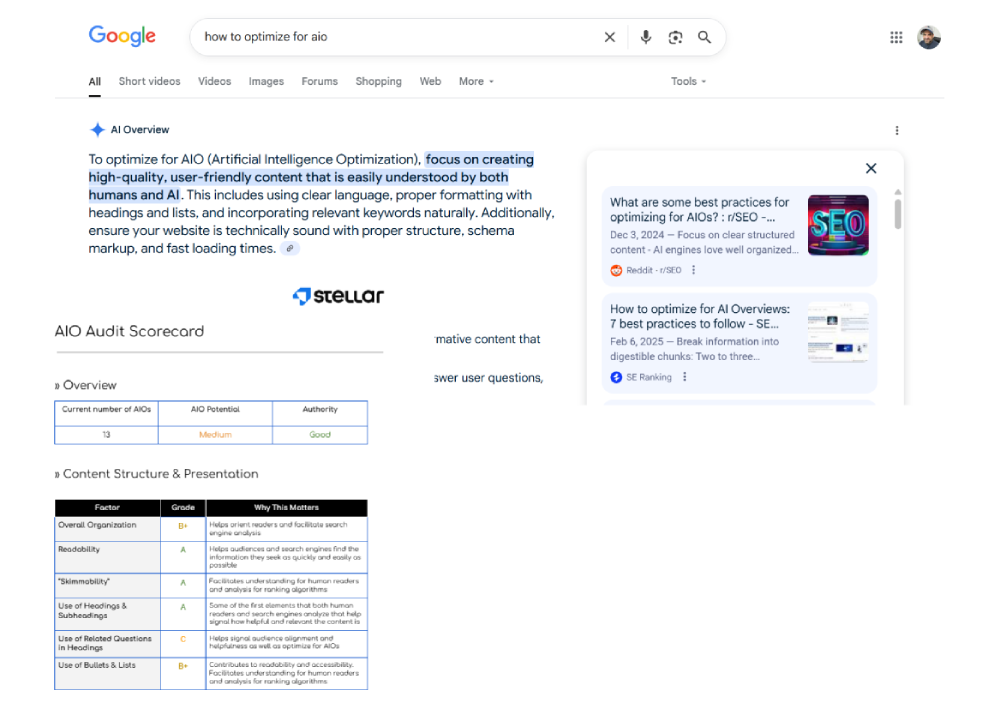
Task: Click the sources panel scroll-up arrow
Action: pyautogui.click(x=897, y=192)
